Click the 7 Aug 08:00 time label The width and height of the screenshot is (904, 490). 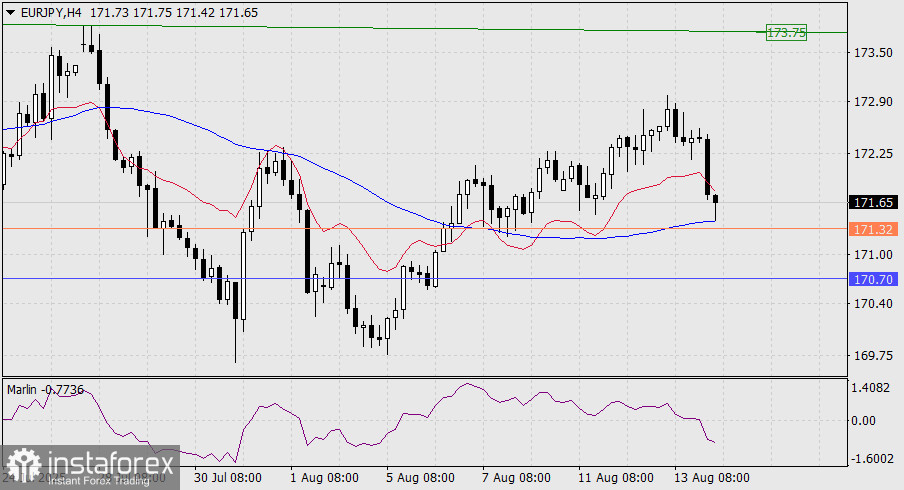click(517, 478)
